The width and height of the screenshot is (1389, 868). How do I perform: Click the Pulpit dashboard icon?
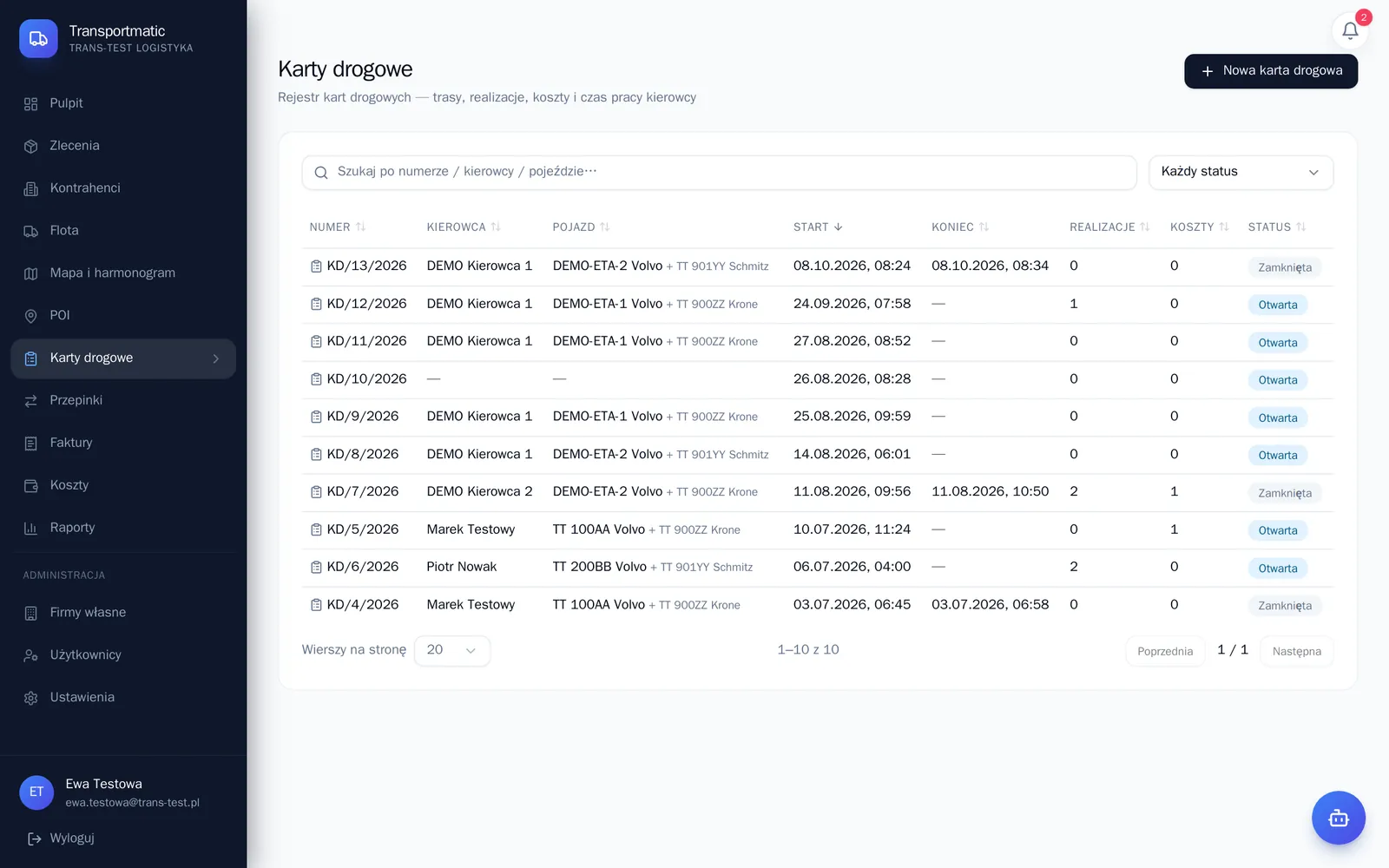pos(31,104)
